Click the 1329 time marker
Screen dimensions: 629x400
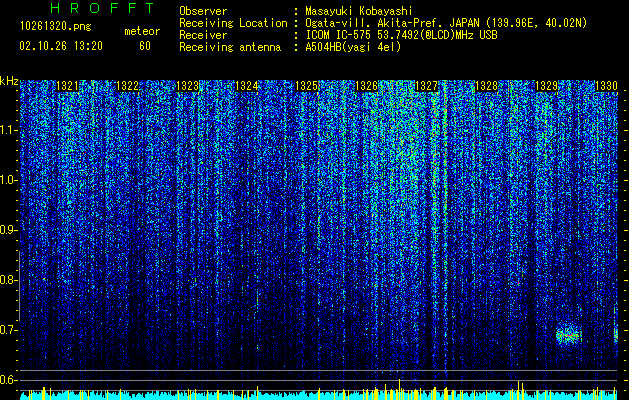(546, 86)
